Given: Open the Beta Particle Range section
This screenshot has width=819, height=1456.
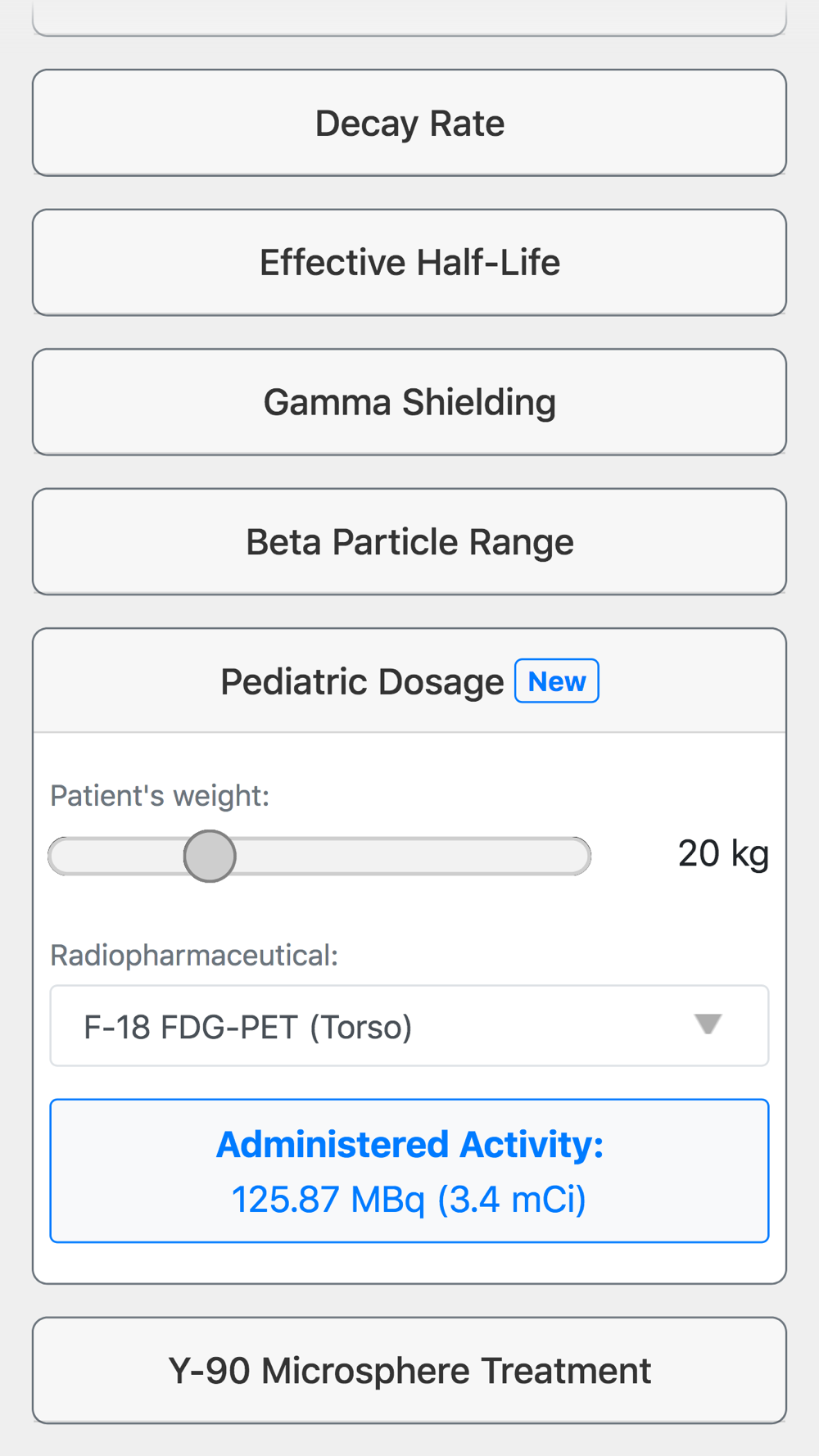Looking at the screenshot, I should click(x=409, y=542).
